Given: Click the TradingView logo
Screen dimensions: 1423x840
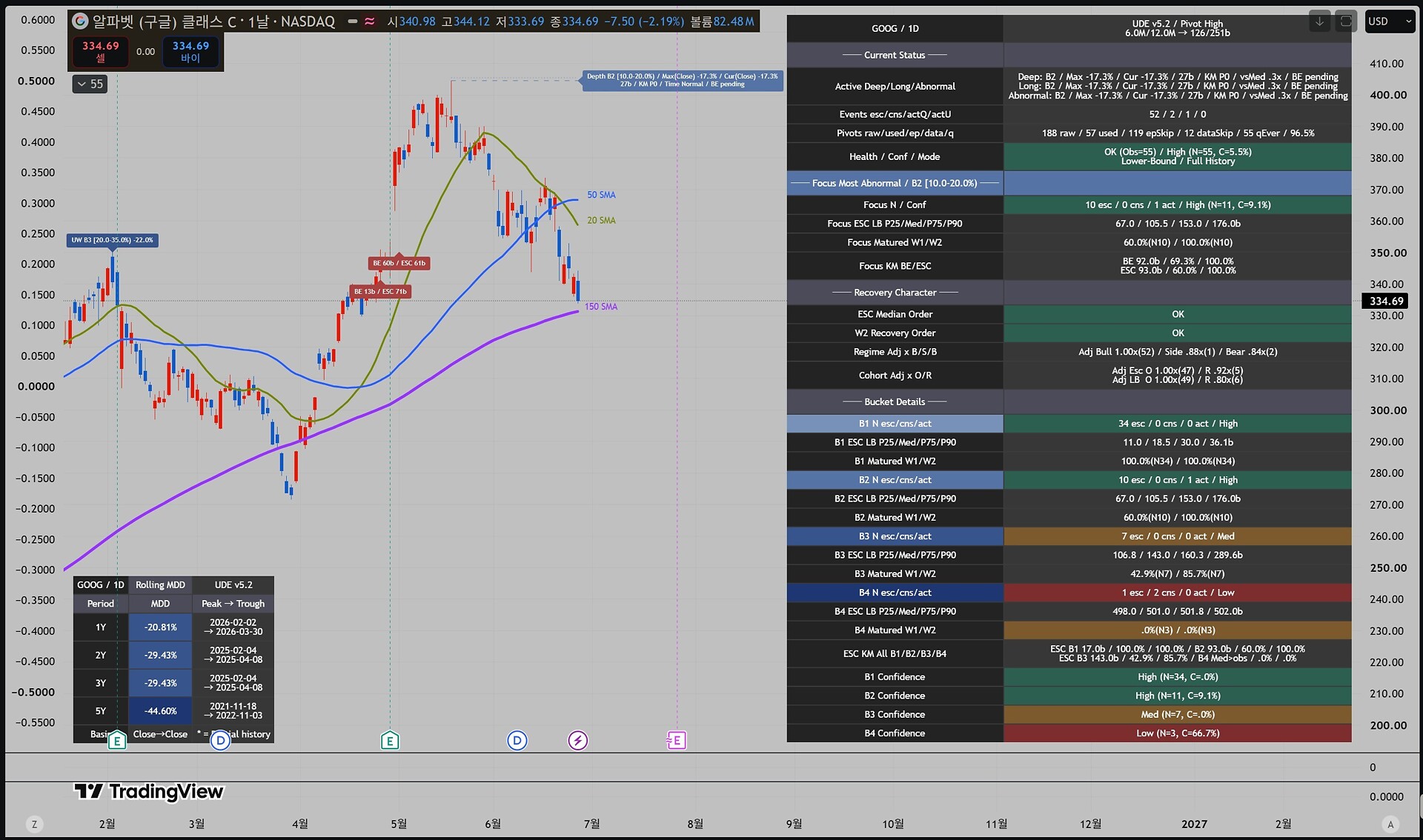Looking at the screenshot, I should pos(149,792).
